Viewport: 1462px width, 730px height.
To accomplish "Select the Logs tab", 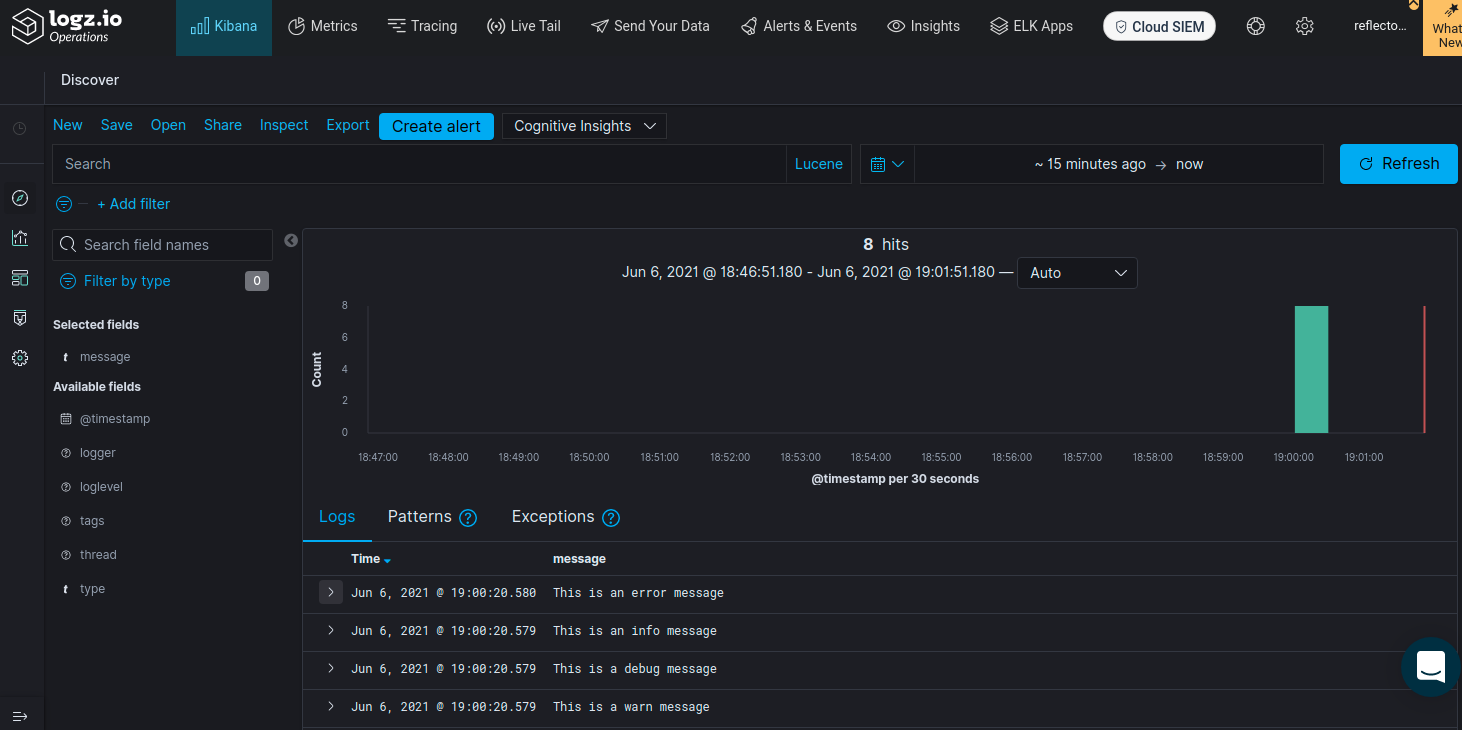I will 337,517.
